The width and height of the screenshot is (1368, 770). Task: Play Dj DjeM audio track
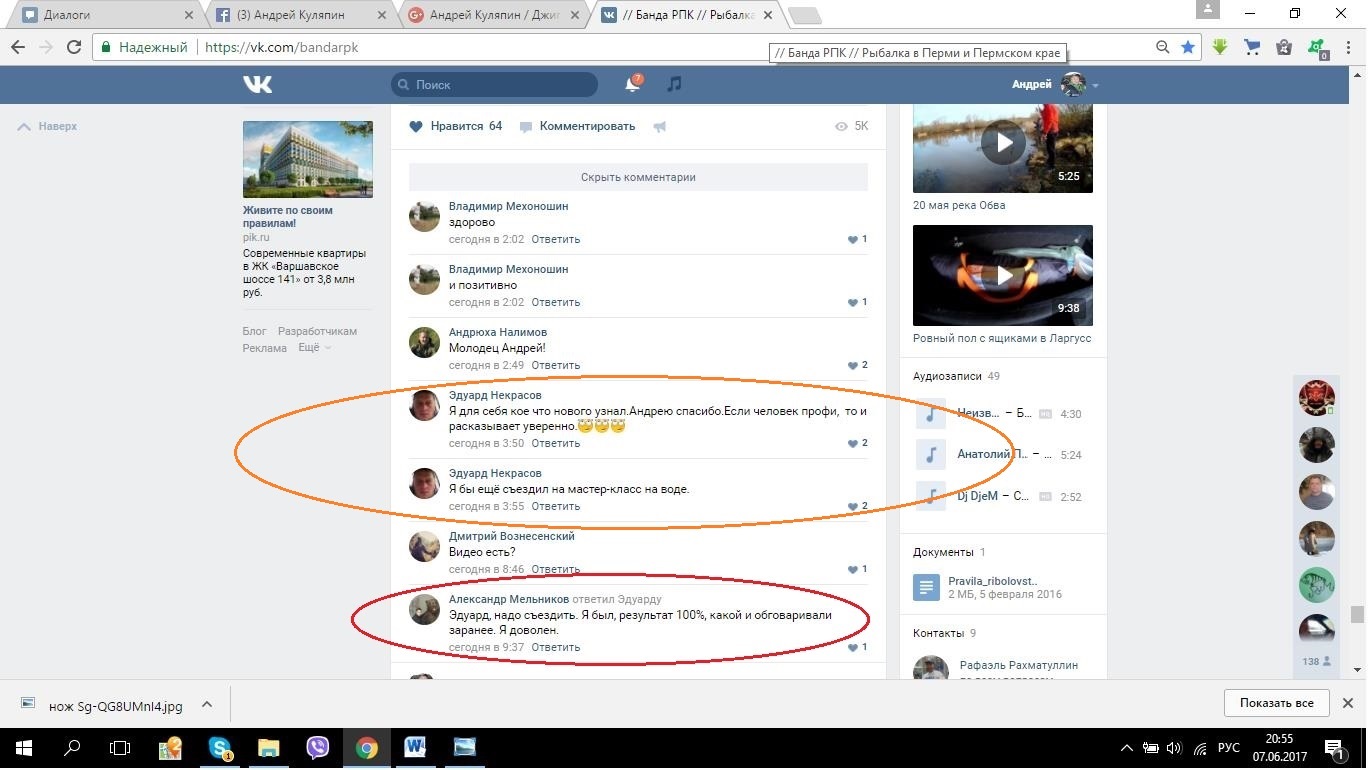pyautogui.click(x=930, y=496)
